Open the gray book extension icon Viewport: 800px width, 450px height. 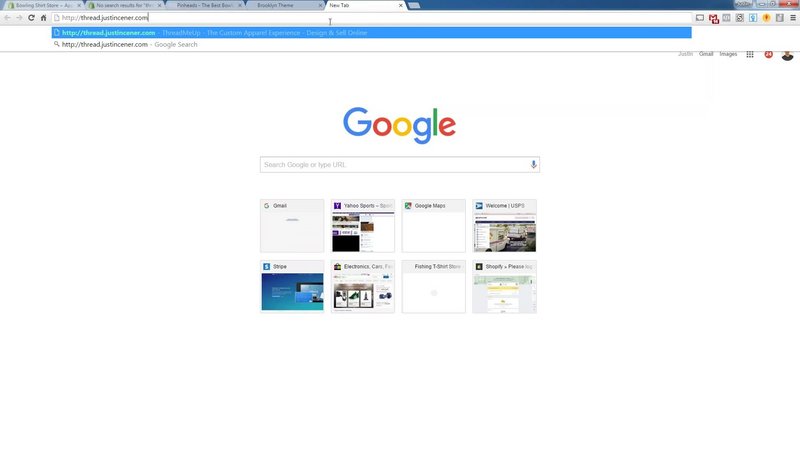tap(727, 18)
